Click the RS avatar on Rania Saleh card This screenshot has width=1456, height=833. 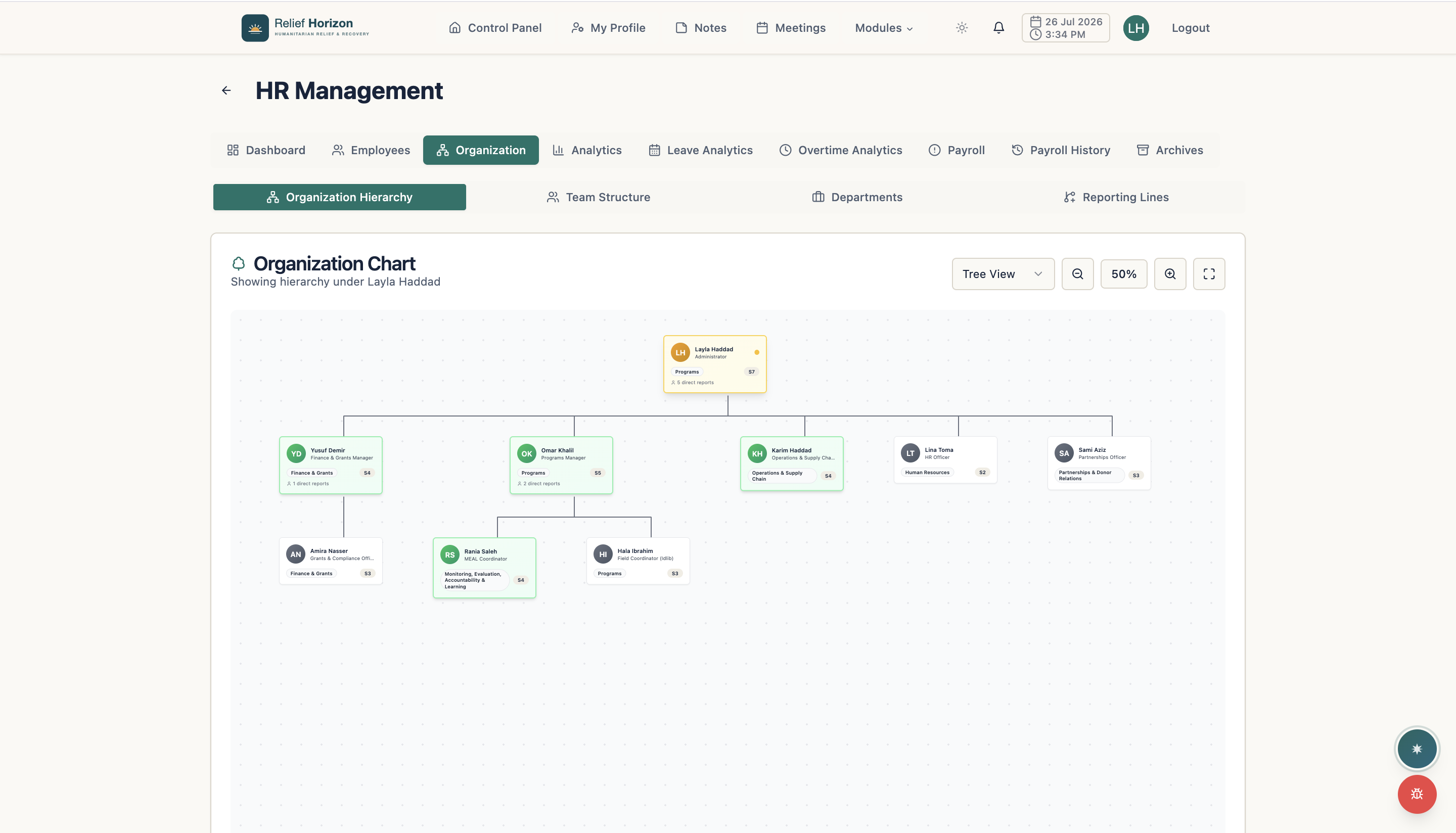[x=449, y=555]
